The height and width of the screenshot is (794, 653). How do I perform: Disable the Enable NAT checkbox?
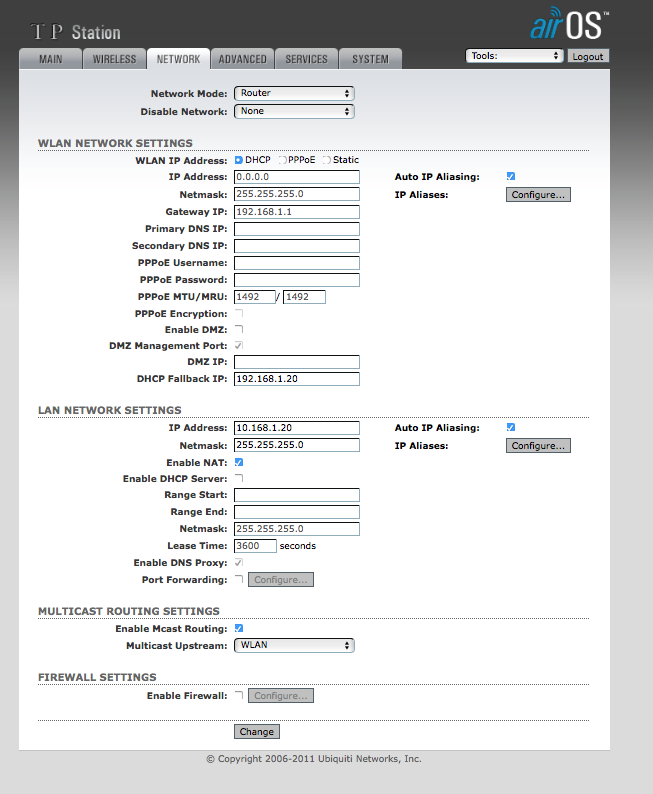[239, 462]
